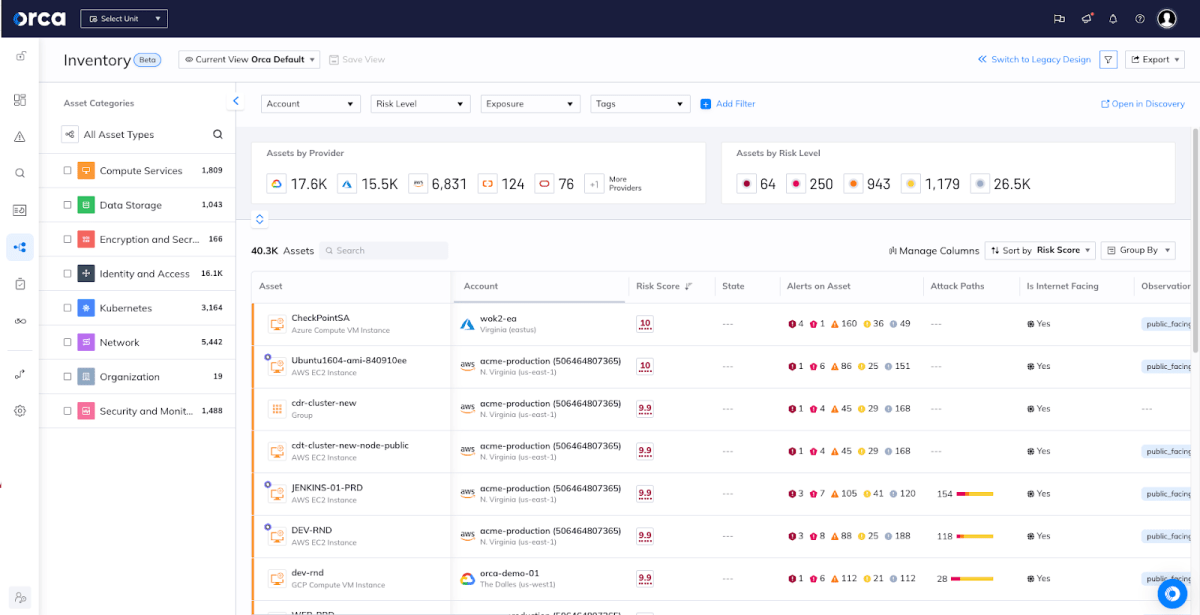Click the Manage Columns button
The width and height of the screenshot is (1200, 615).
[x=933, y=251]
